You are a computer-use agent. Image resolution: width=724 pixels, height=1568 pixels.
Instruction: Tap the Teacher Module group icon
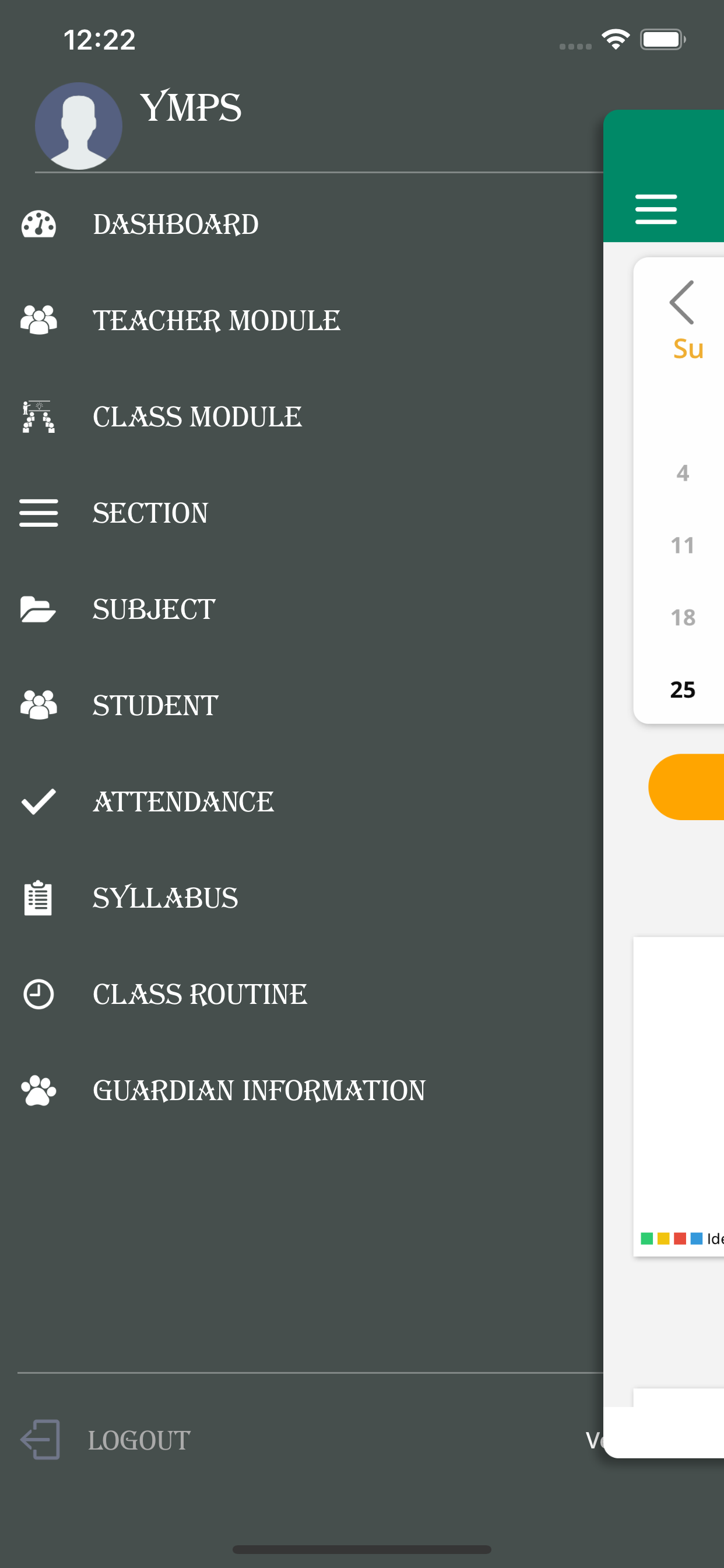(39, 320)
